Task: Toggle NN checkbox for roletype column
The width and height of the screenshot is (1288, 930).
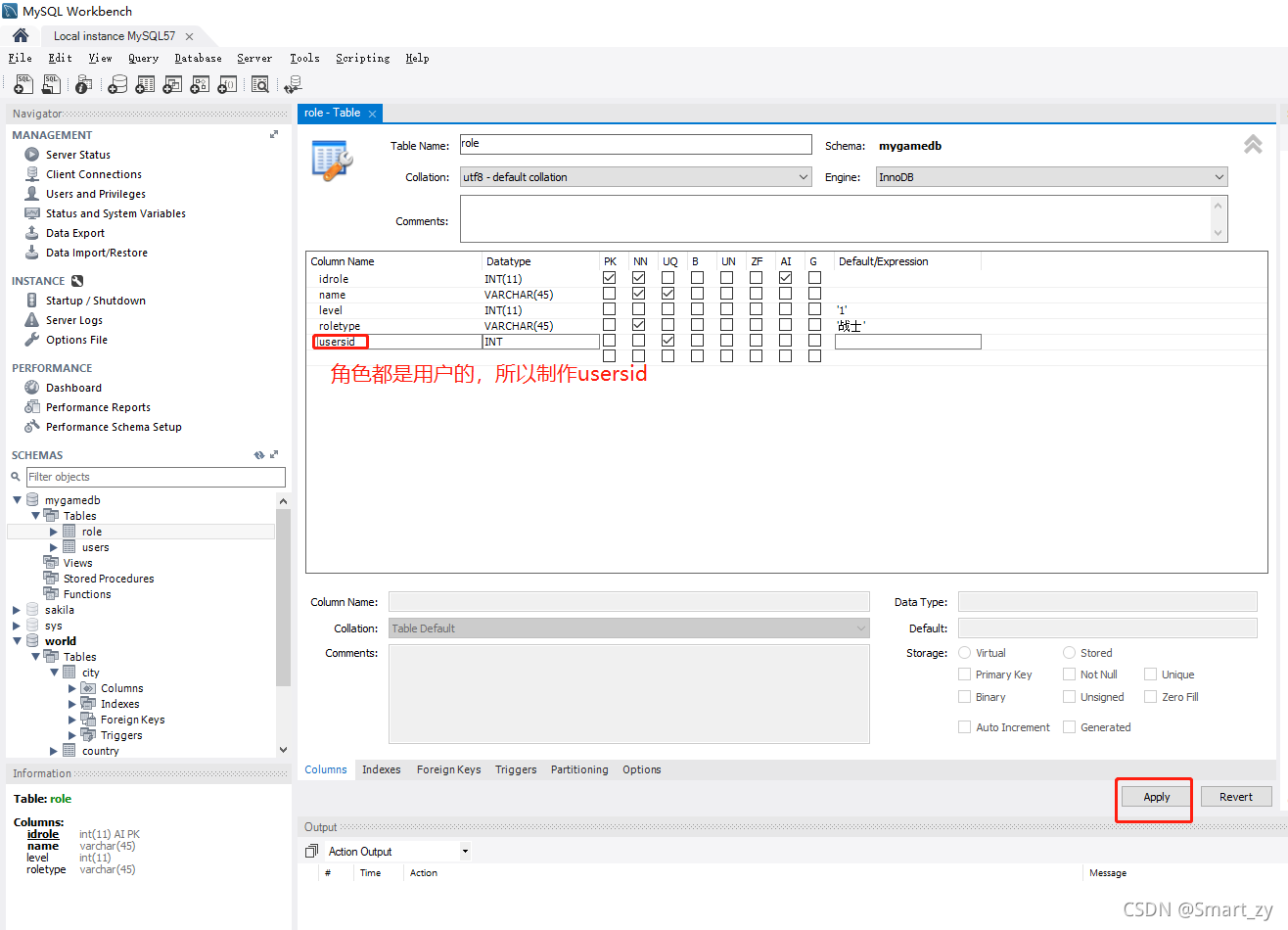Action: [638, 325]
